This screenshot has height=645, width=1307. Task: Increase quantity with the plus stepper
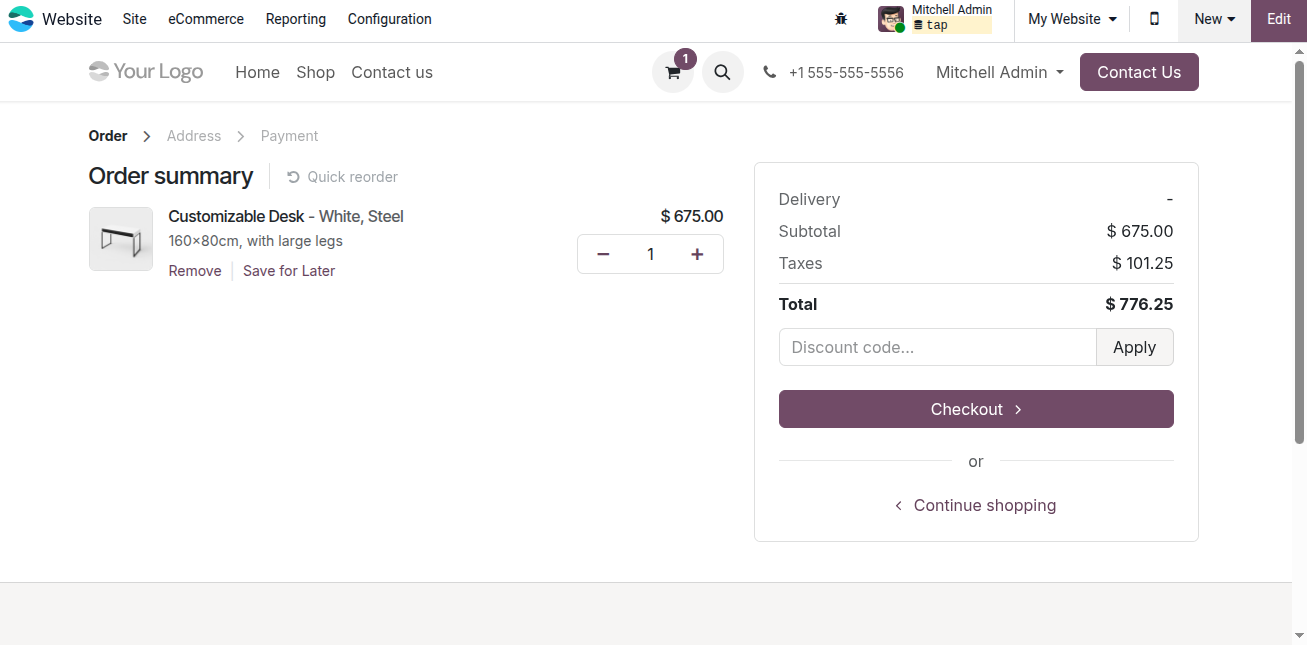(697, 254)
